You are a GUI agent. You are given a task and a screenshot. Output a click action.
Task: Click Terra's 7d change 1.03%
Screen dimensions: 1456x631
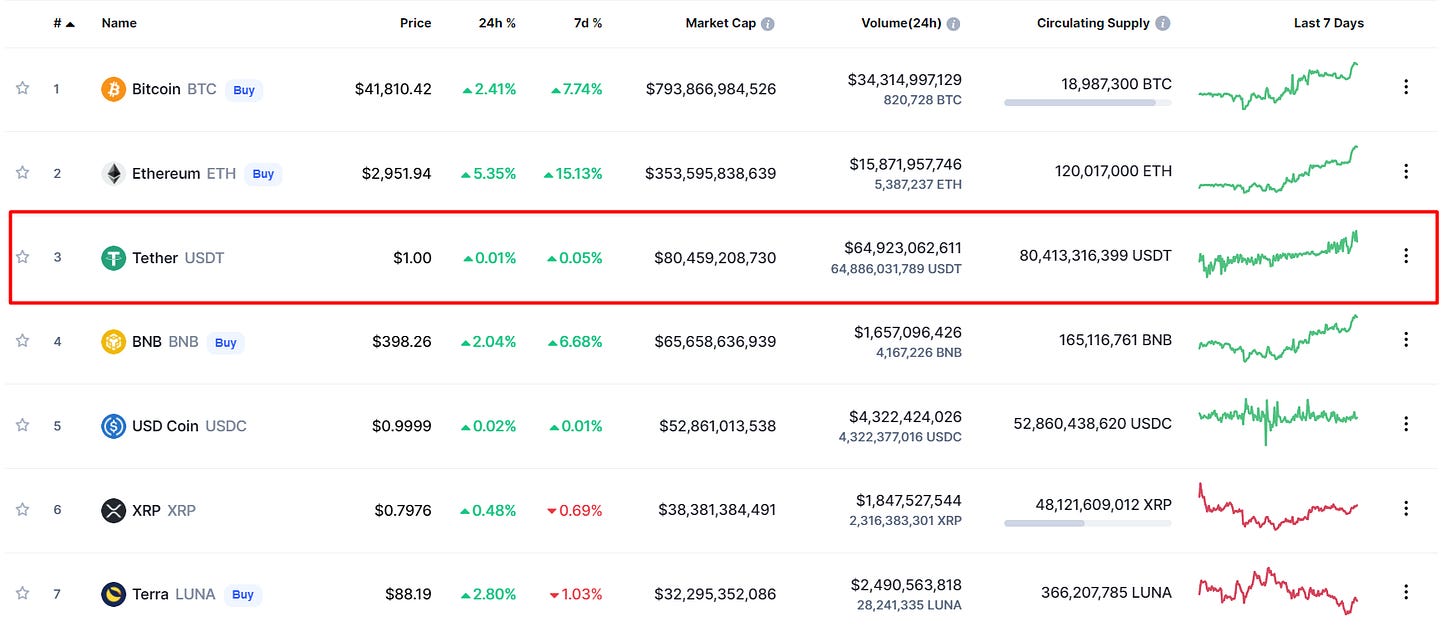(x=575, y=594)
